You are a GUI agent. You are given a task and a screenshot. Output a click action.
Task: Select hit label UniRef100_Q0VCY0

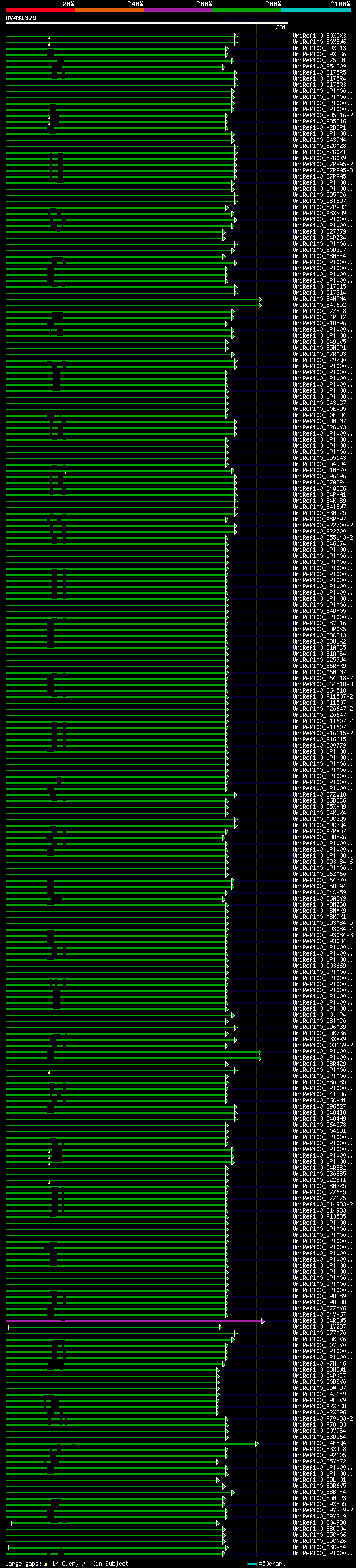(319, 1345)
